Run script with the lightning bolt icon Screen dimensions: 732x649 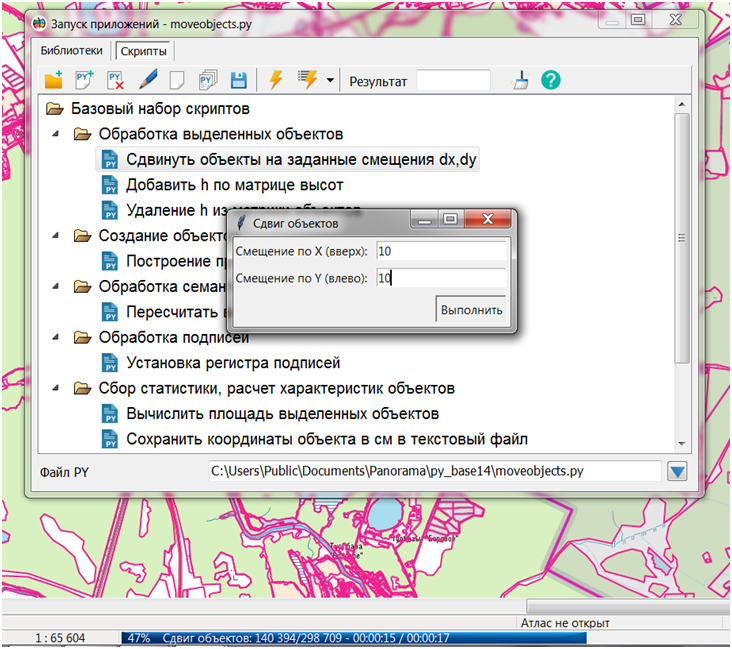click(275, 80)
